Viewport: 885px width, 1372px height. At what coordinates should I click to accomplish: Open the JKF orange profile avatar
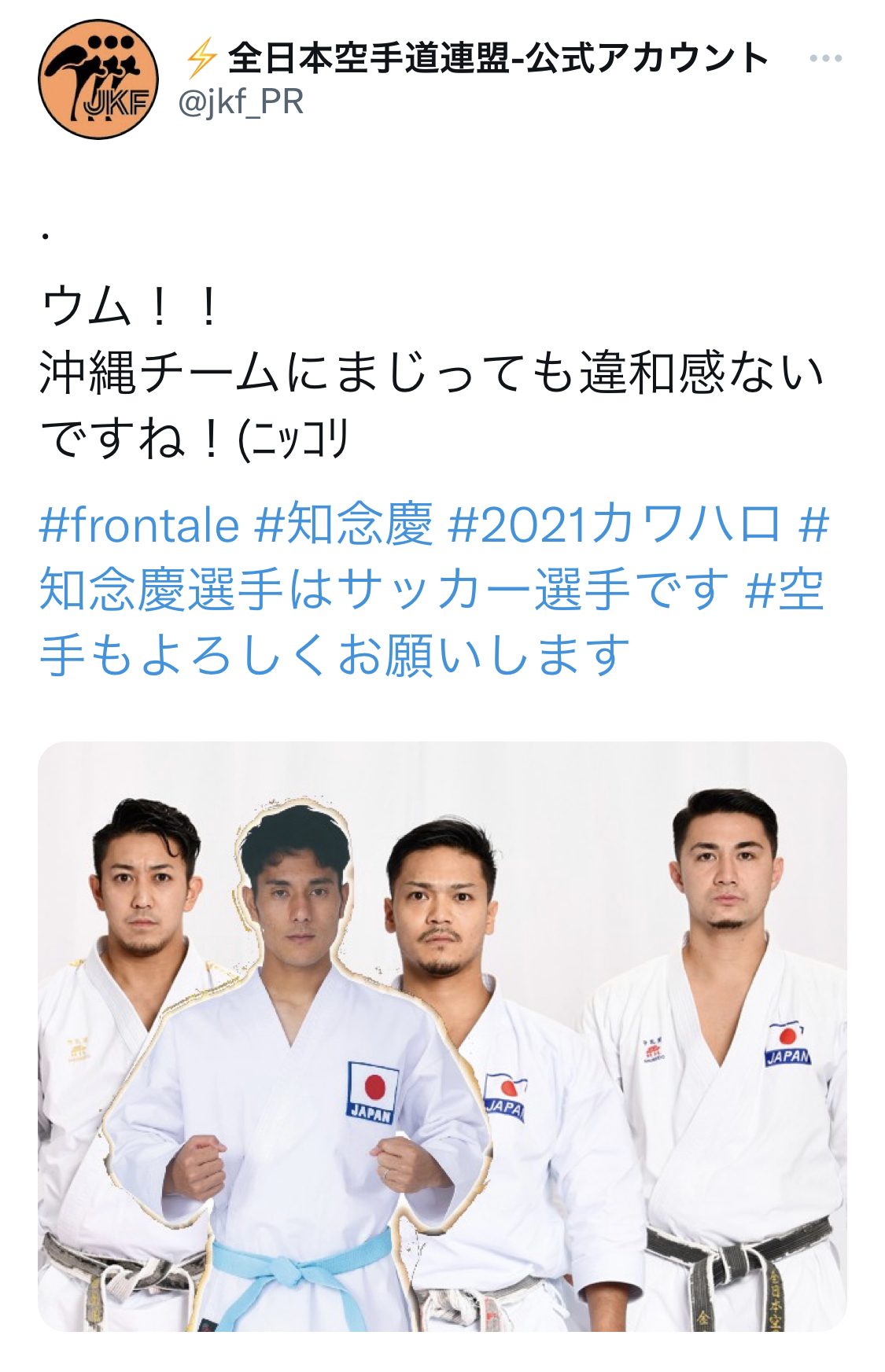click(x=98, y=79)
